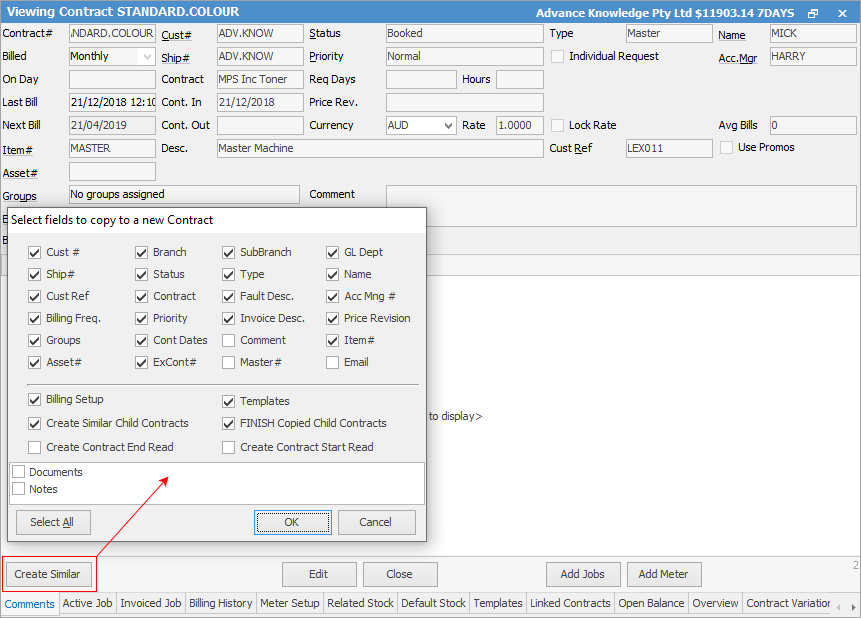This screenshot has width=861, height=618.
Task: Tick the Documents checkbox
Action: (19, 472)
